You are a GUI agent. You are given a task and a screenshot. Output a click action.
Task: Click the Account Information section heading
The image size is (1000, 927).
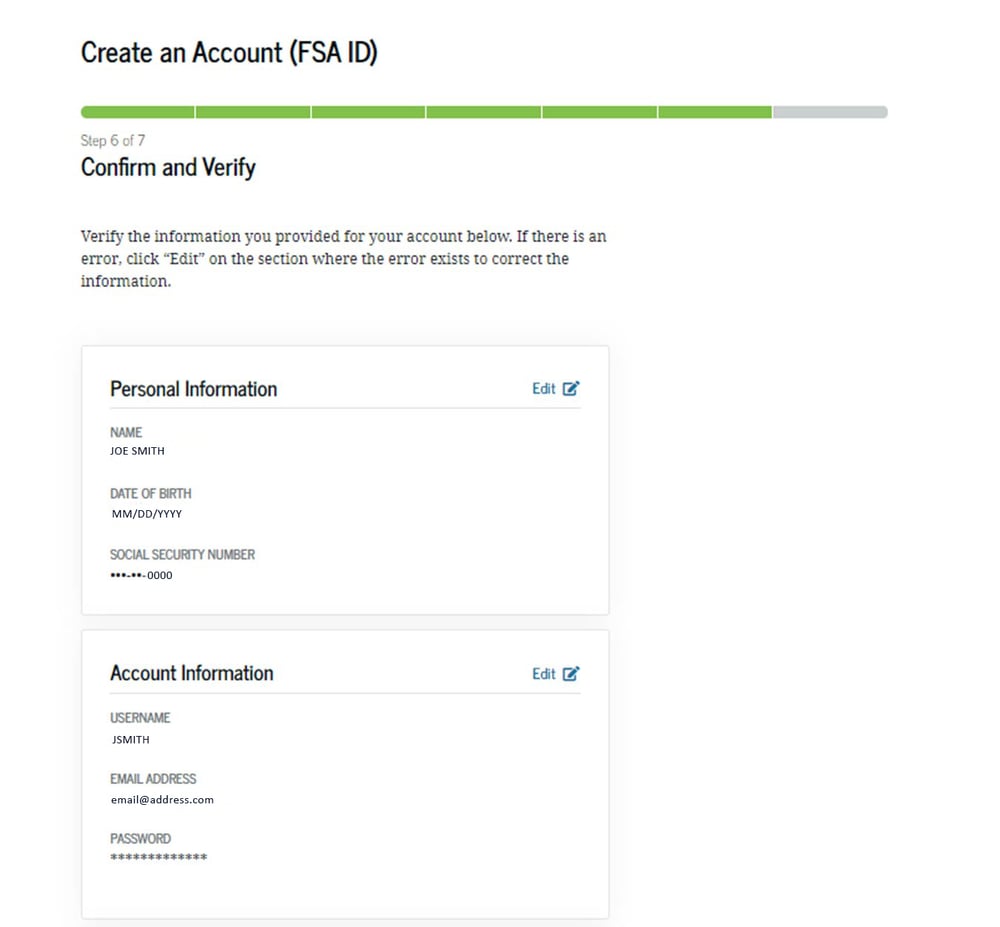(x=191, y=673)
